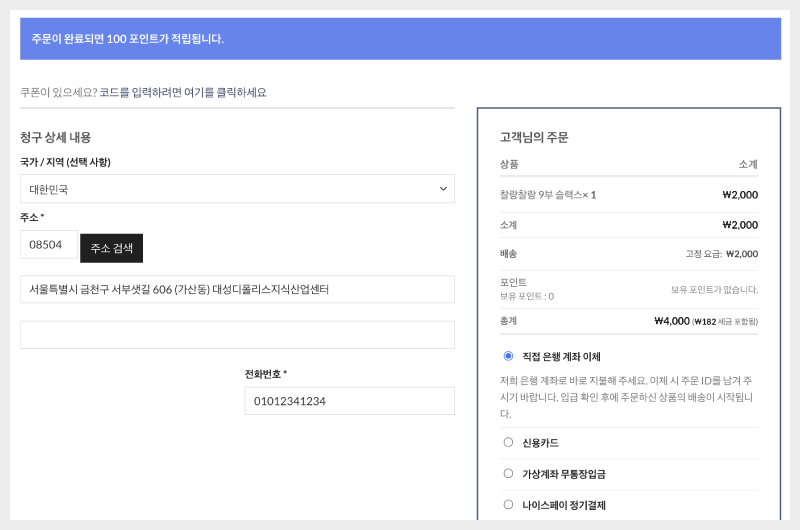
Task: Select 직접 은행 계좌 이체 payment option
Action: (508, 356)
